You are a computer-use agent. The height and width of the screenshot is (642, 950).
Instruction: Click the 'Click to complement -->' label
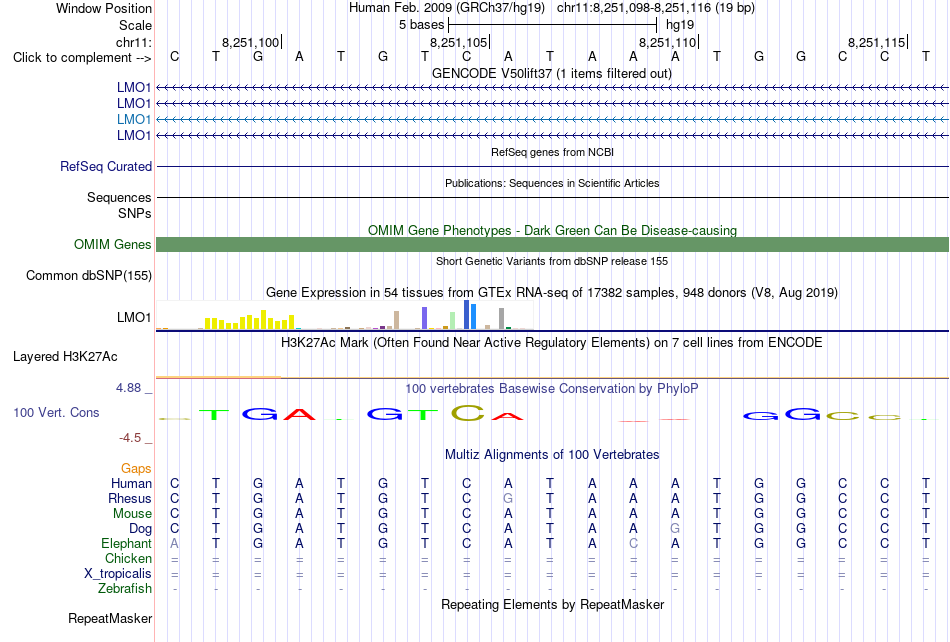[82, 58]
